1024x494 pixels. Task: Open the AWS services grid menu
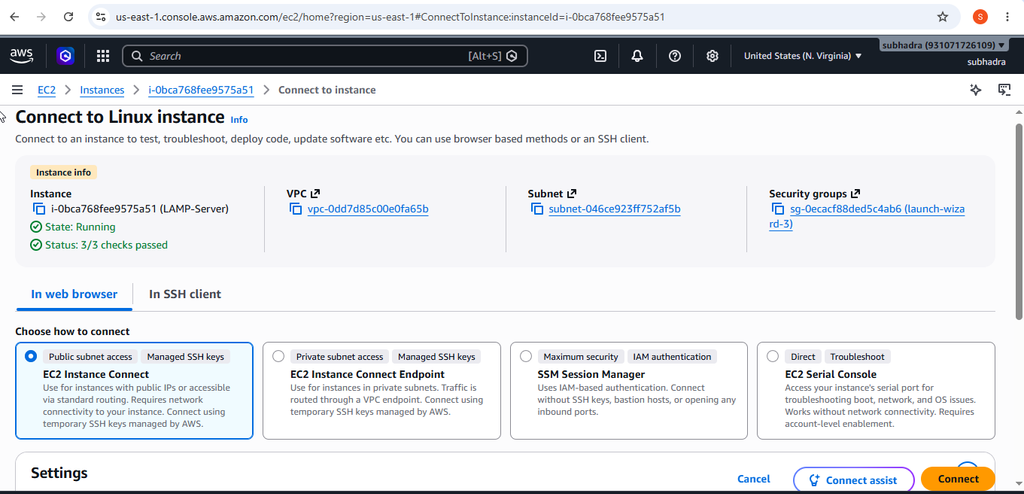pyautogui.click(x=103, y=56)
